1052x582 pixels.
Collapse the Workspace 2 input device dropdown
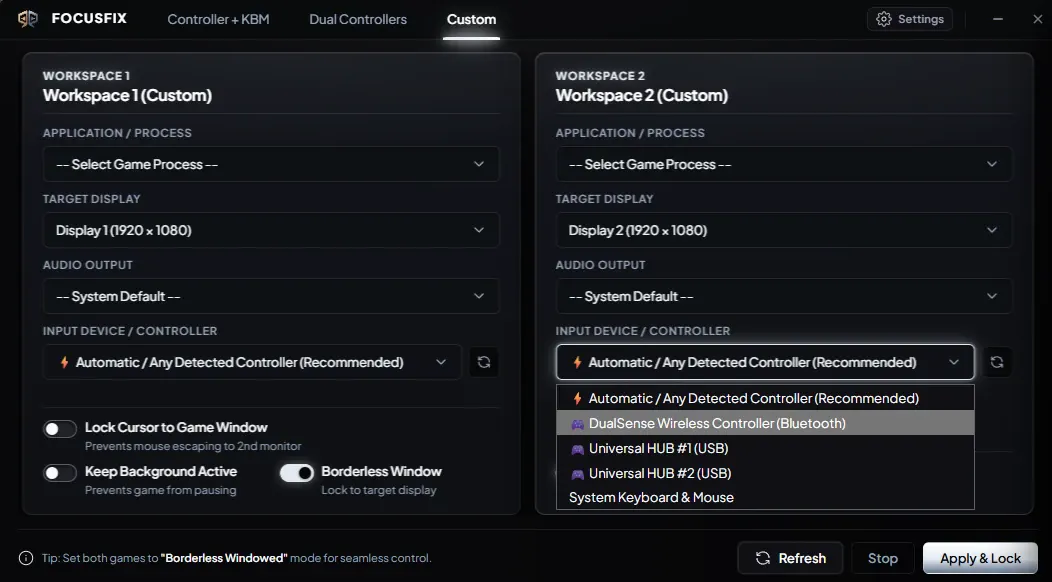coord(765,362)
